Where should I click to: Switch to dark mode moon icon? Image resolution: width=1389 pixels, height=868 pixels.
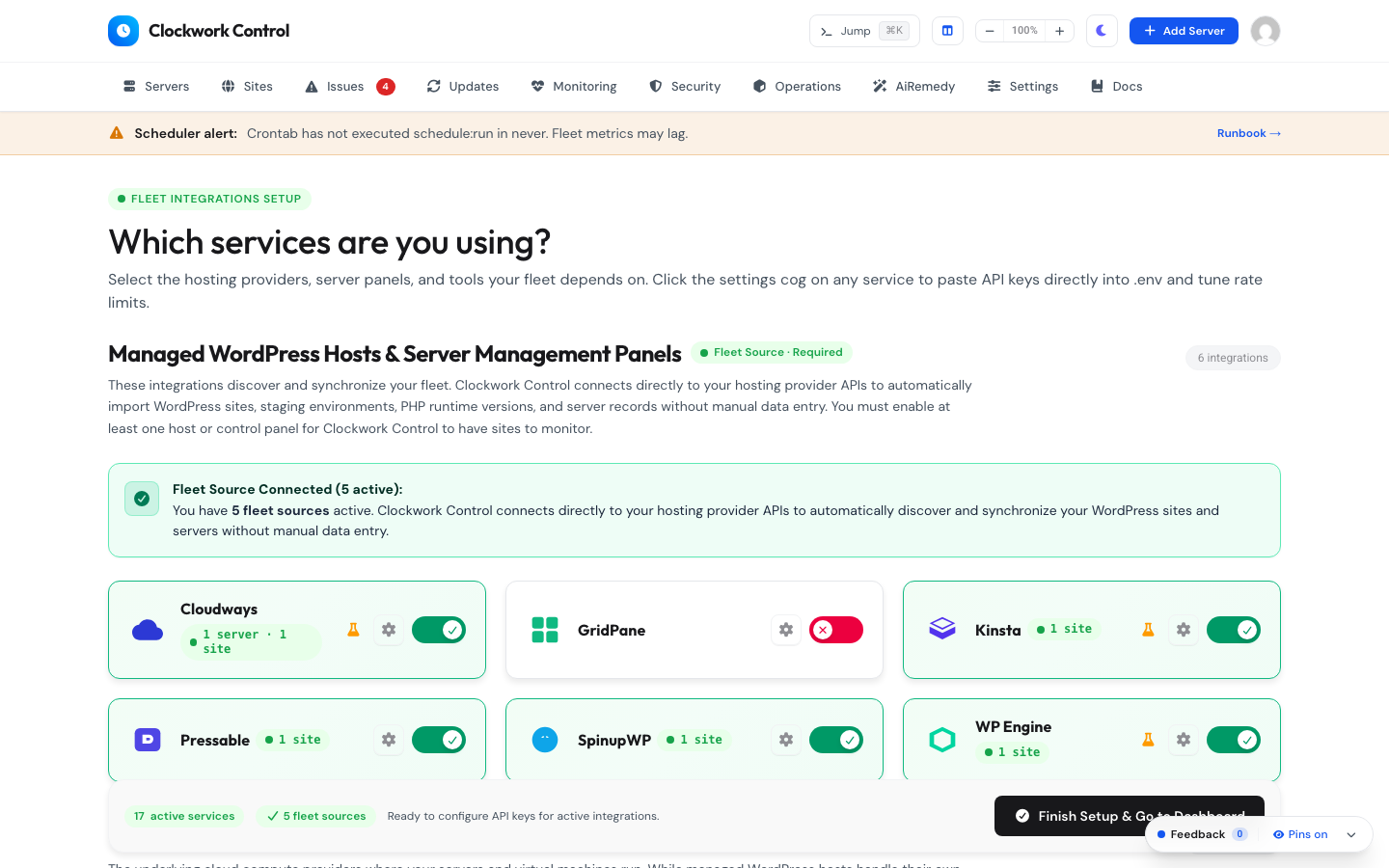click(x=1102, y=31)
